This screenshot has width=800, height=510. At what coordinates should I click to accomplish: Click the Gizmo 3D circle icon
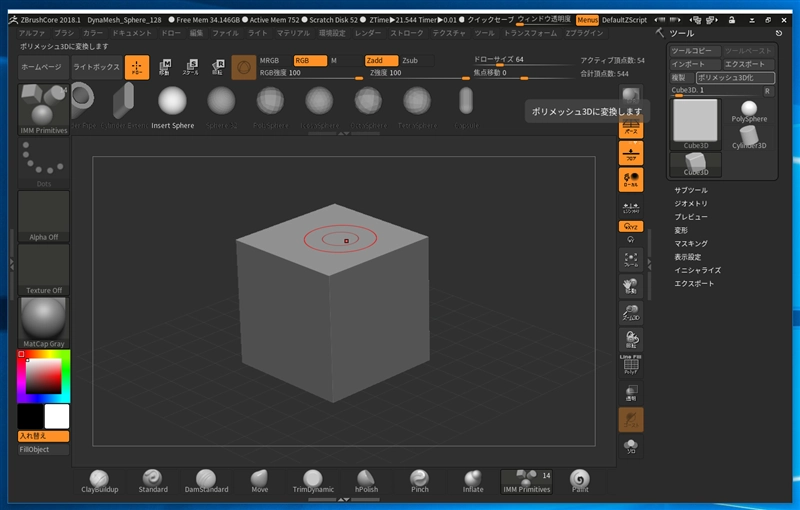point(243,67)
